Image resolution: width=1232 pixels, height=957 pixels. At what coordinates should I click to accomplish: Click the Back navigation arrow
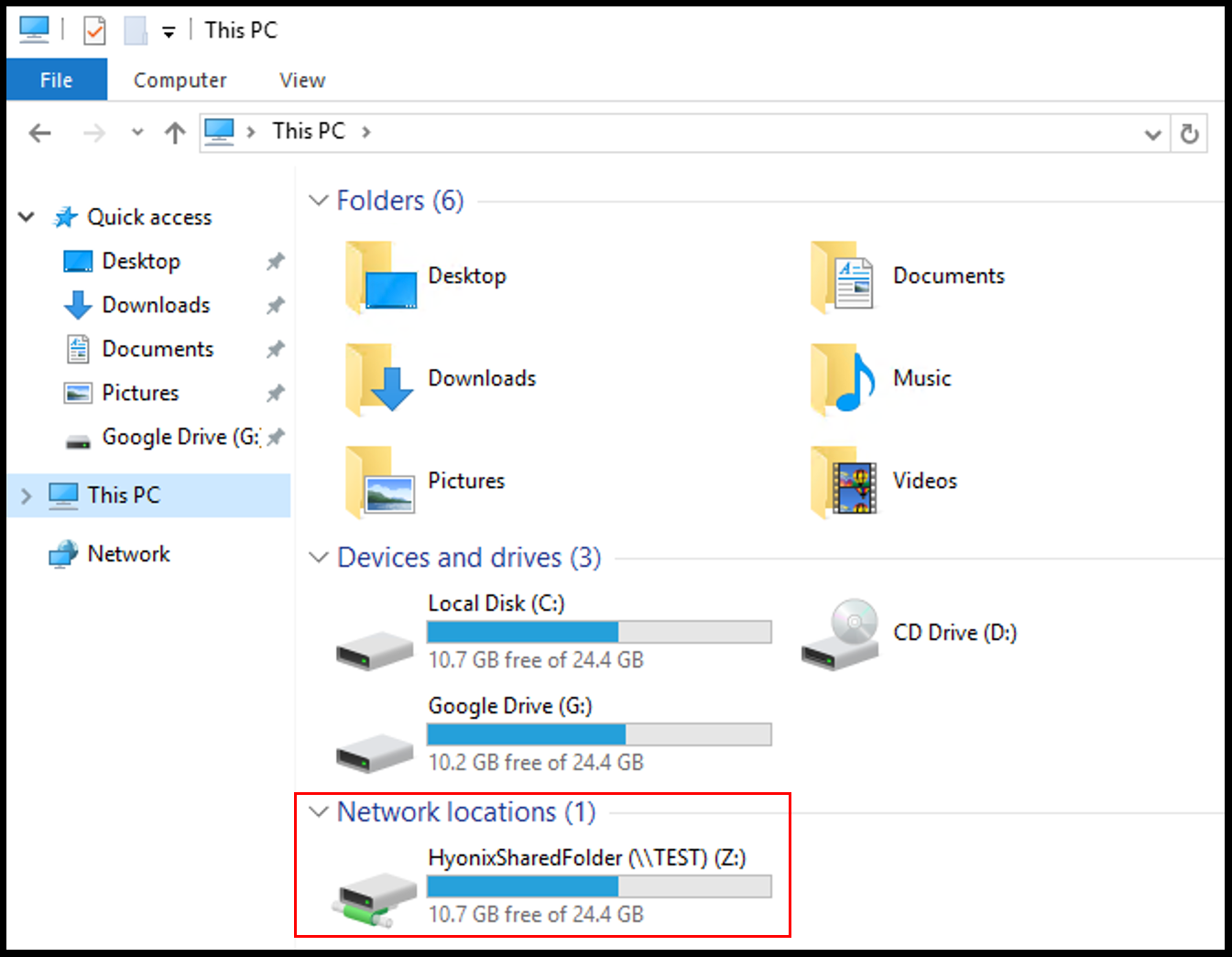coord(39,134)
